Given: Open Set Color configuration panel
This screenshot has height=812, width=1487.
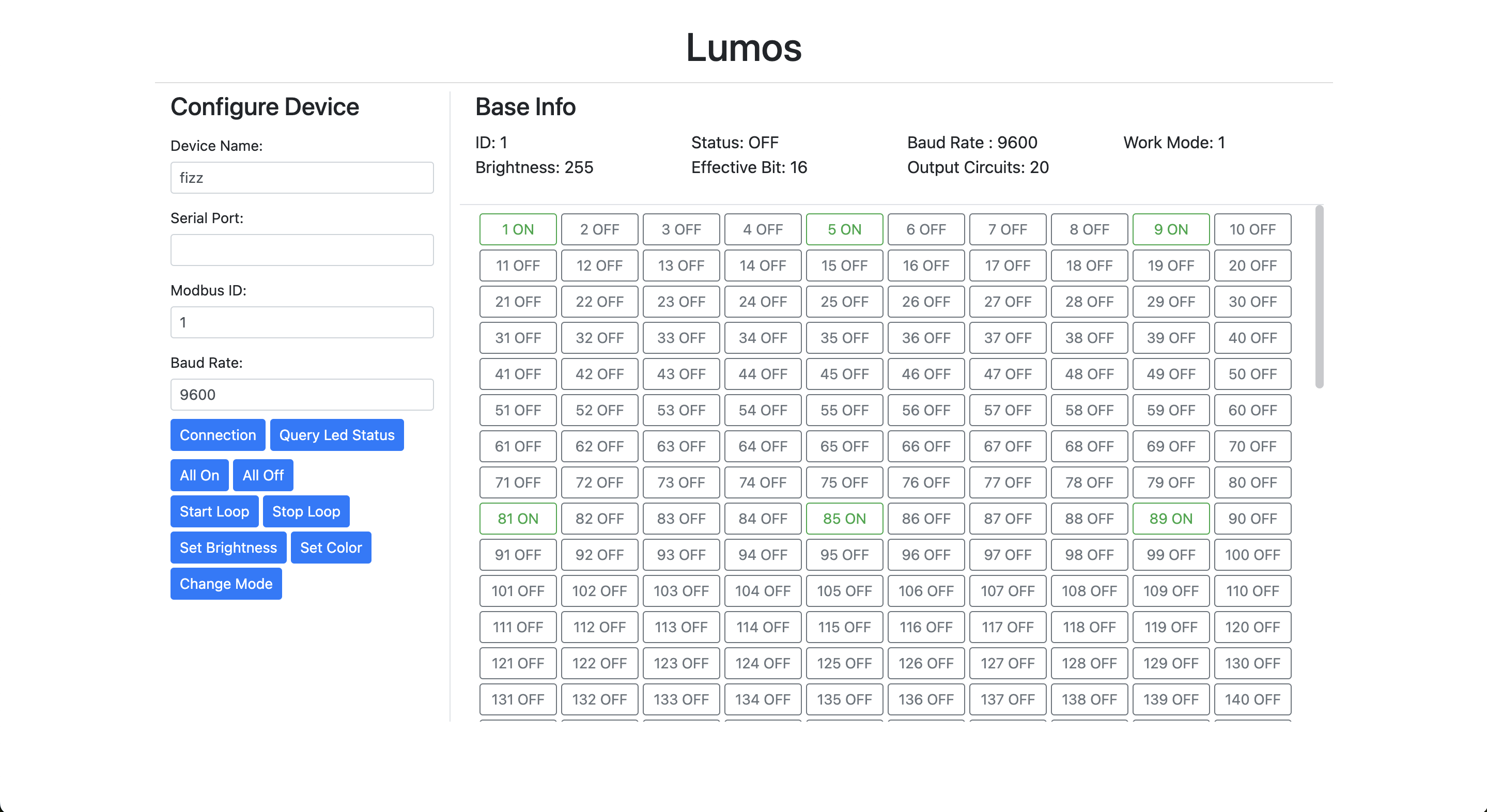Looking at the screenshot, I should 331,547.
